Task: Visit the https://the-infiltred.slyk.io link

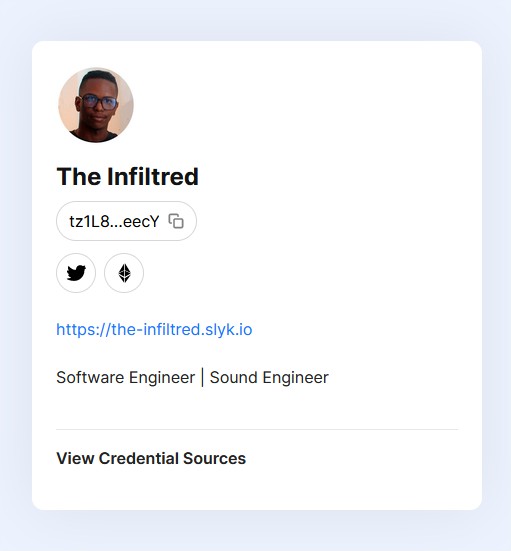Action: click(x=154, y=330)
